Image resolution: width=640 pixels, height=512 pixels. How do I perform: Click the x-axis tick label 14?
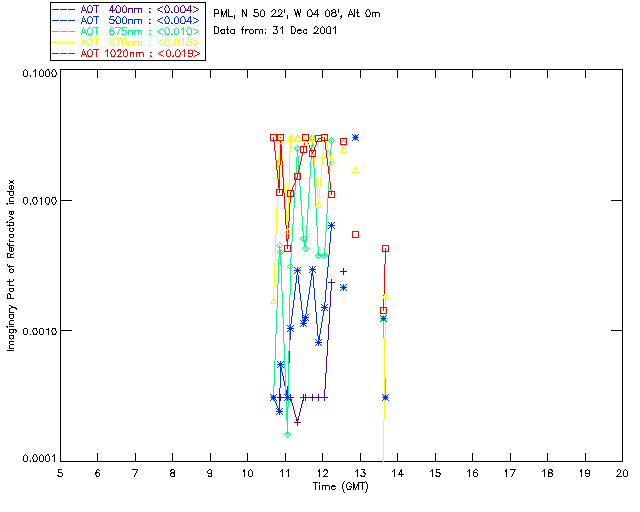click(x=398, y=473)
